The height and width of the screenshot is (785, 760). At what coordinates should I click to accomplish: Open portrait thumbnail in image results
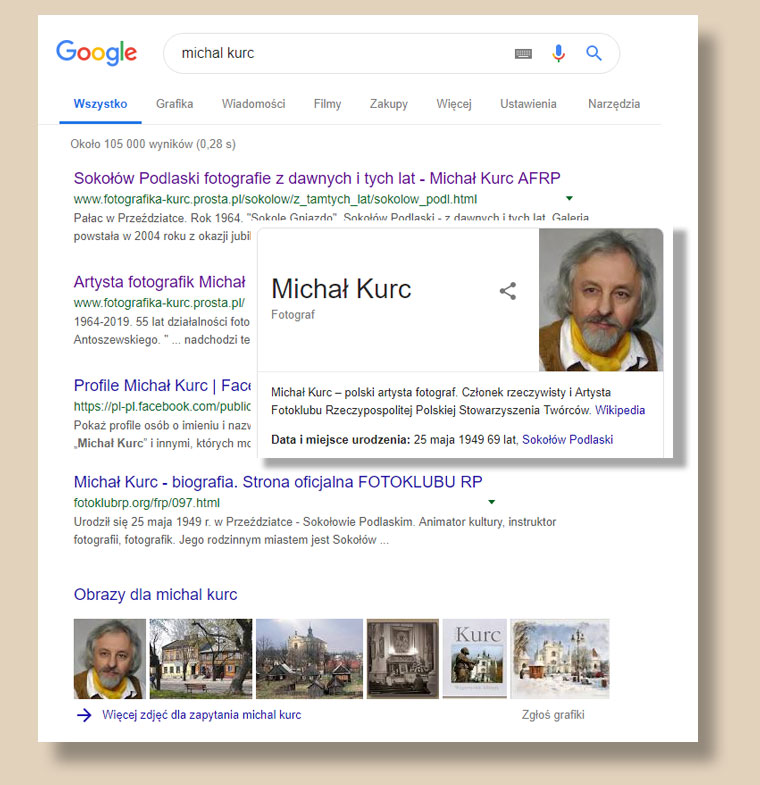point(110,659)
